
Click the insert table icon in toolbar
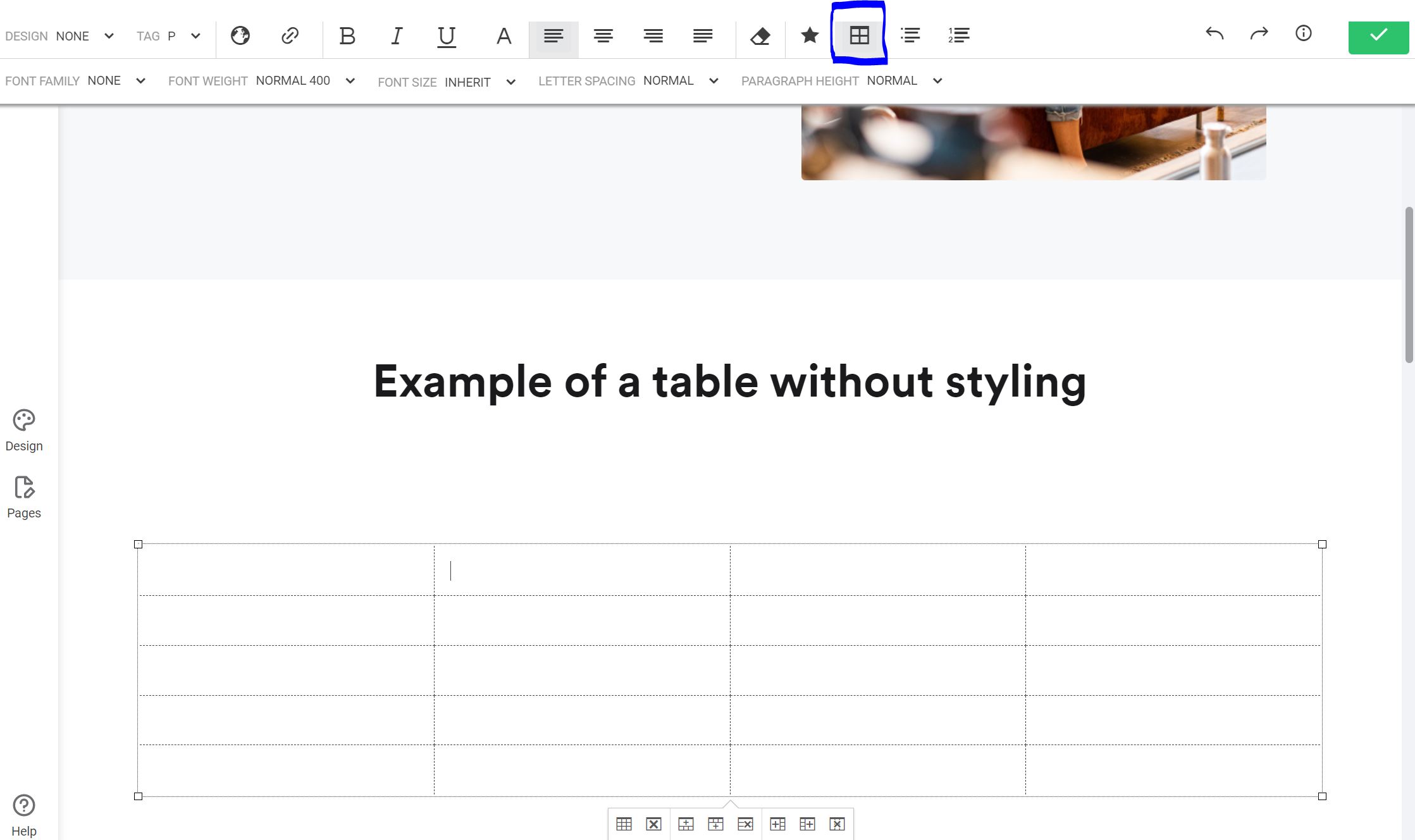point(860,35)
